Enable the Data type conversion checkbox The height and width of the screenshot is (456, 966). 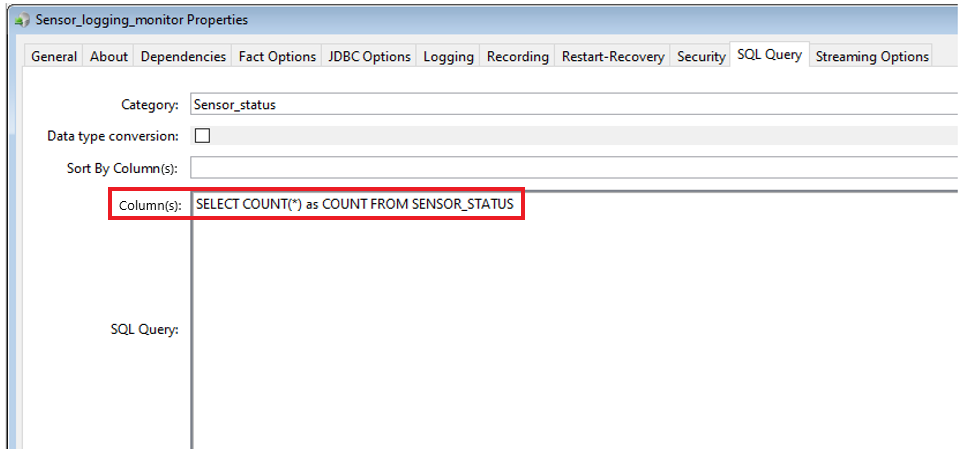point(202,136)
